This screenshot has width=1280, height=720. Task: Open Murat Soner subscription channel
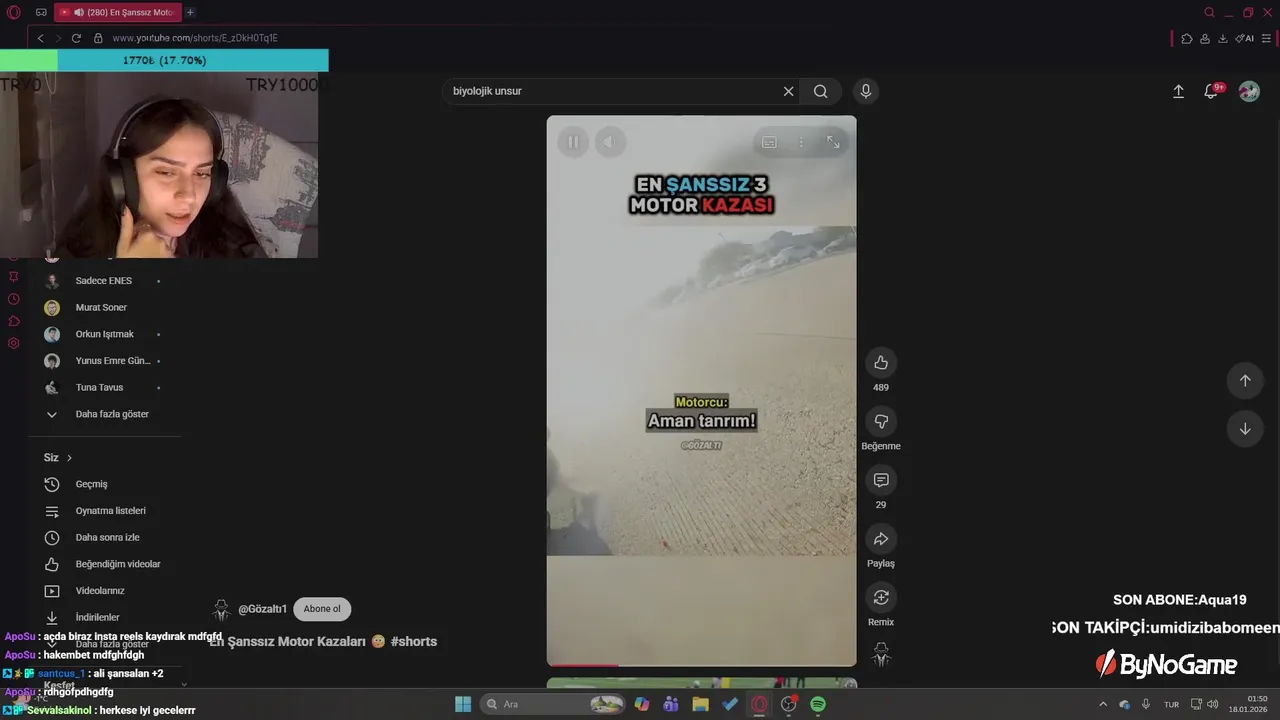point(103,307)
